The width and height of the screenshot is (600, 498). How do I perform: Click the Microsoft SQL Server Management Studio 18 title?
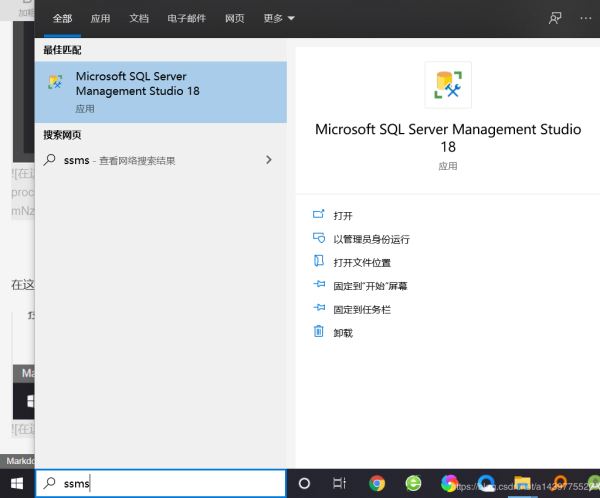click(x=448, y=138)
